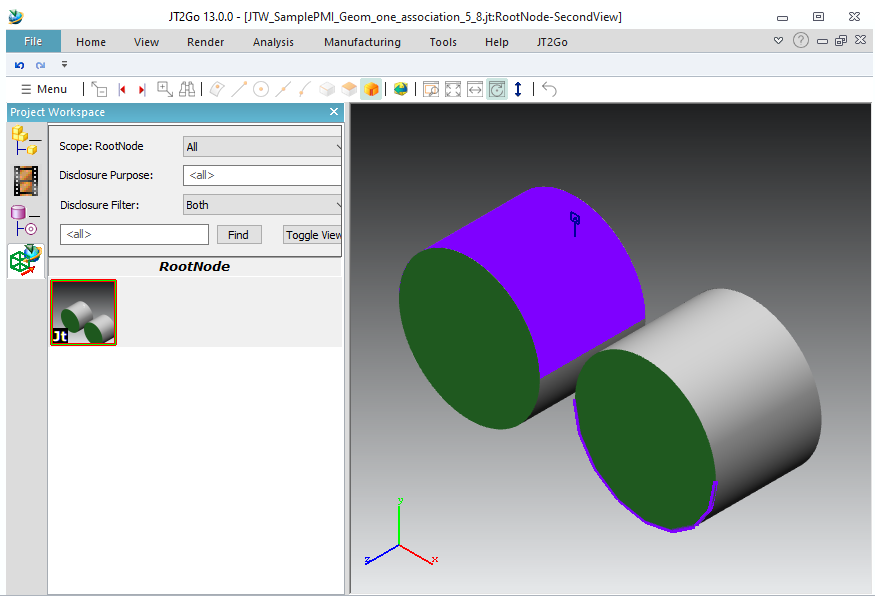The width and height of the screenshot is (875, 596).
Task: Open the Menu hamburger button
Action: 44,89
